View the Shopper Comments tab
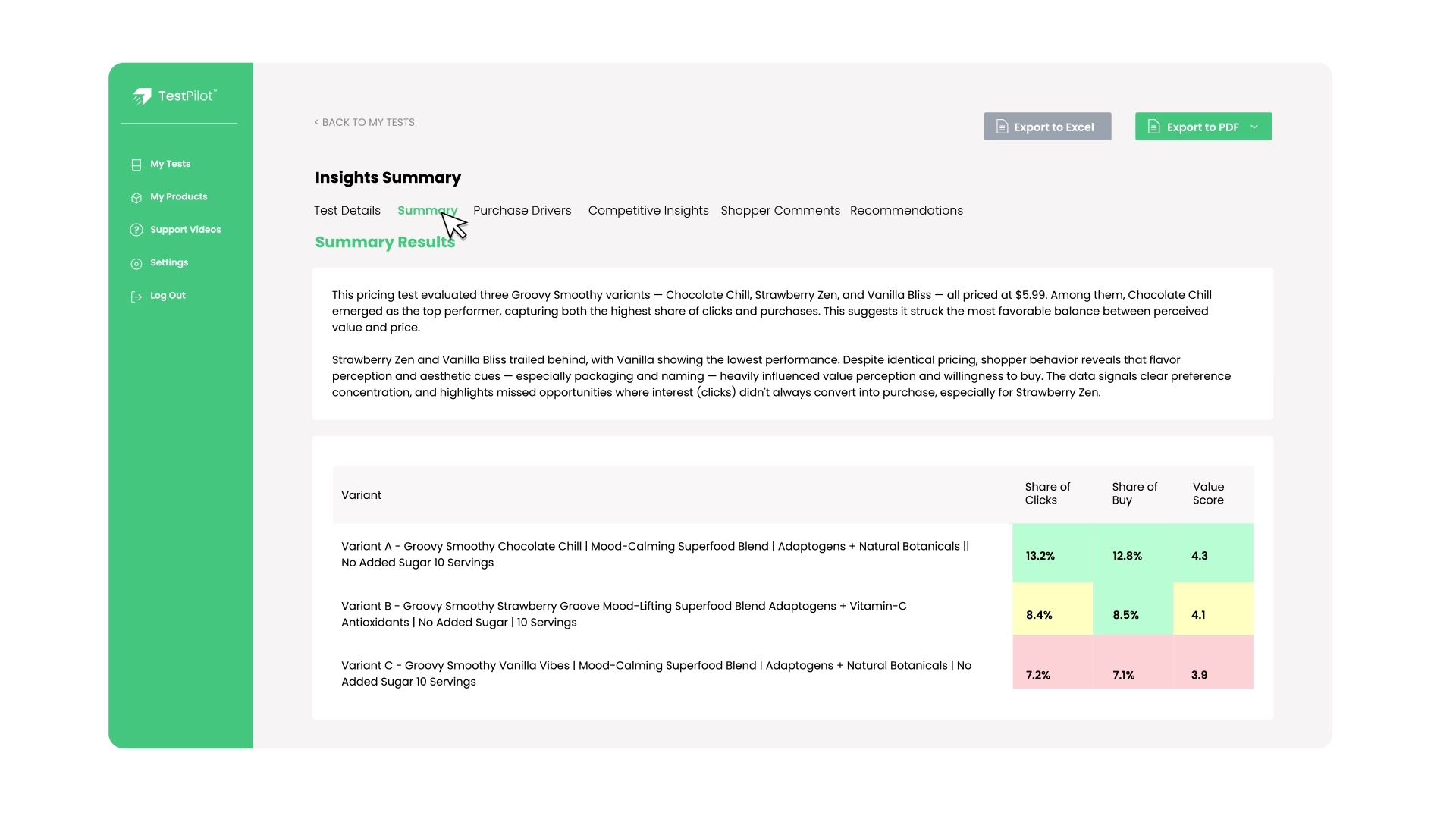The height and width of the screenshot is (819, 1456). pos(780,211)
